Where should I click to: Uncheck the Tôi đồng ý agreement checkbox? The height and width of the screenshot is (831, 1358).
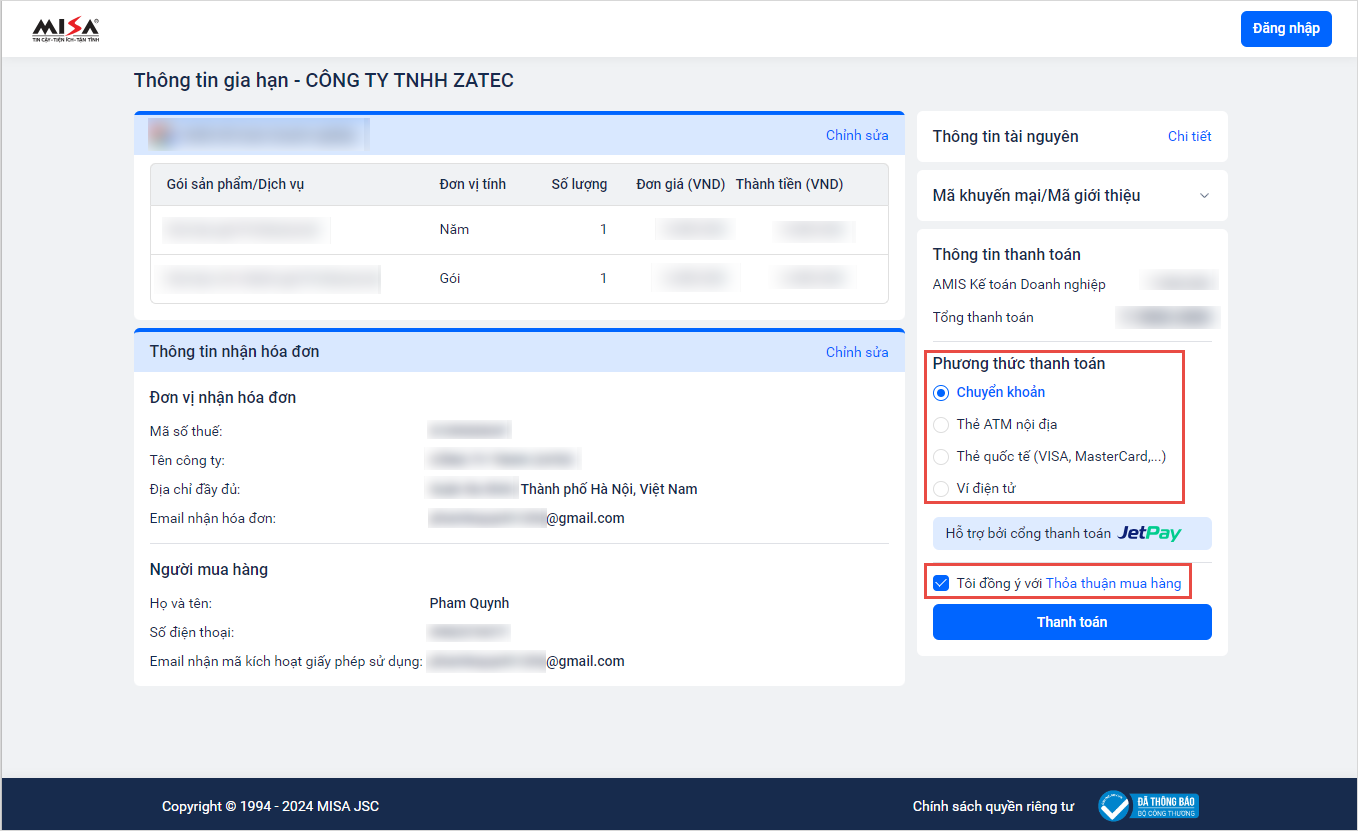941,583
